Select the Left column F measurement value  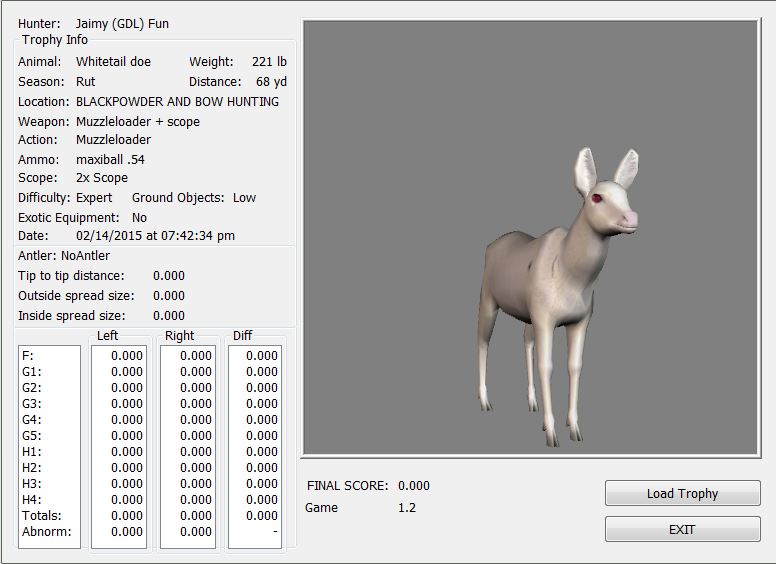pyautogui.click(x=127, y=355)
